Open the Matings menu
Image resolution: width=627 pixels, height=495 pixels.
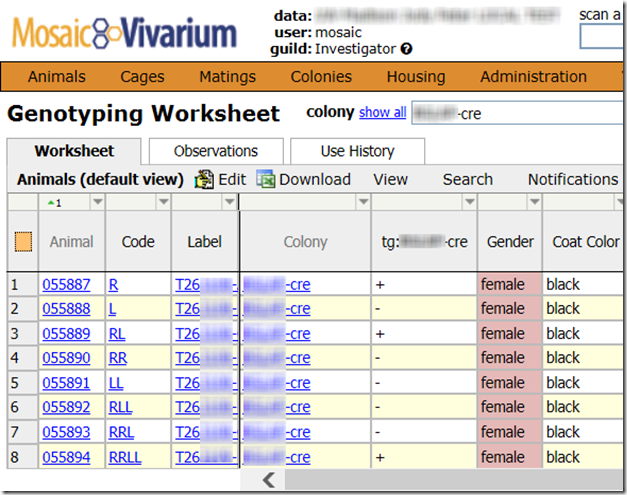(x=228, y=77)
